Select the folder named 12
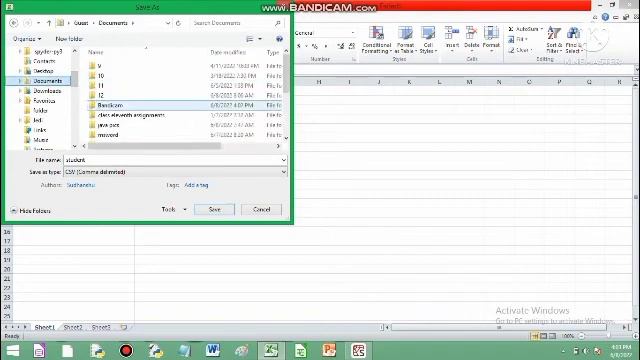 click(101, 96)
